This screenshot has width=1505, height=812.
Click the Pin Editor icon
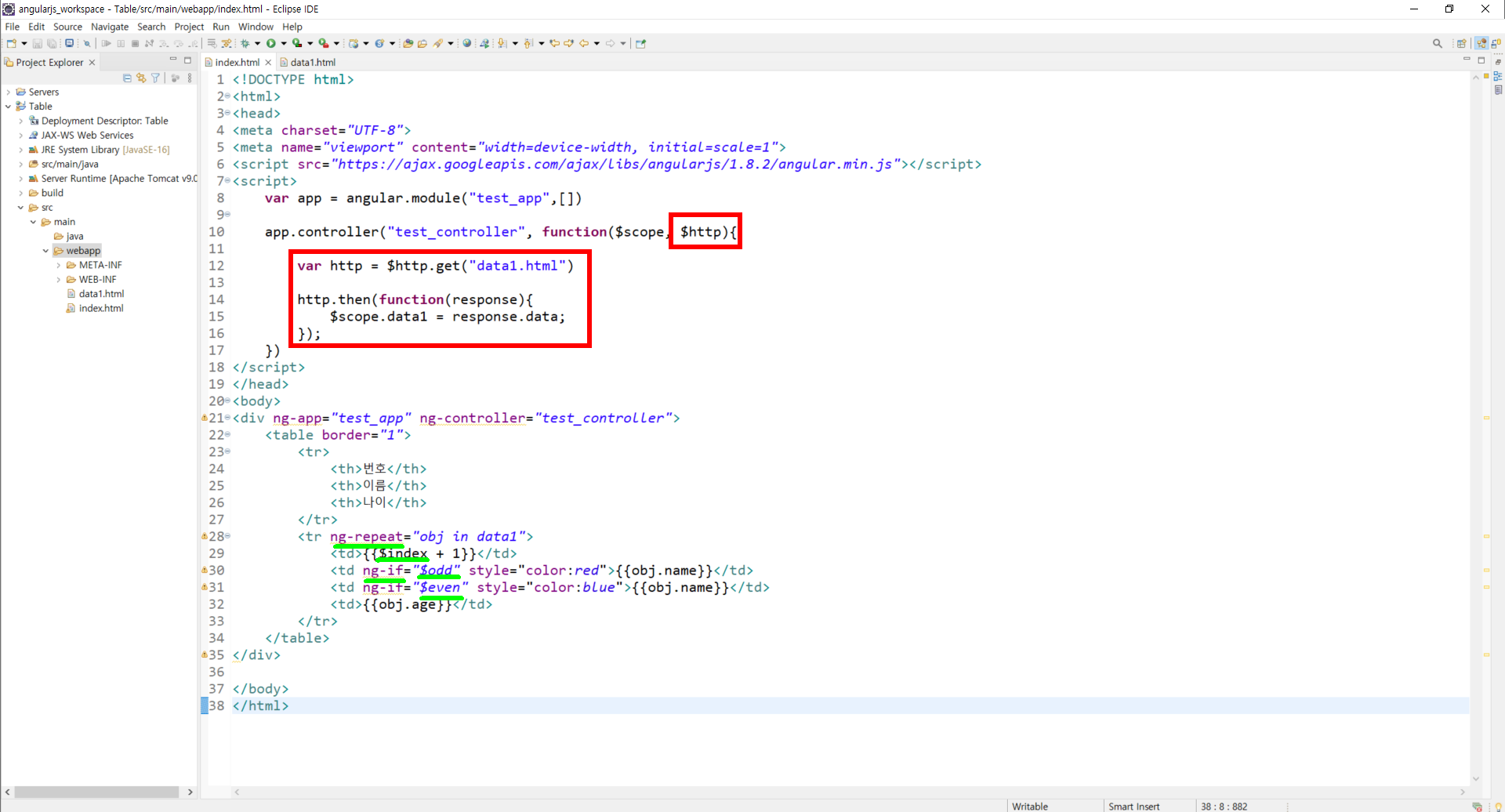tap(640, 43)
